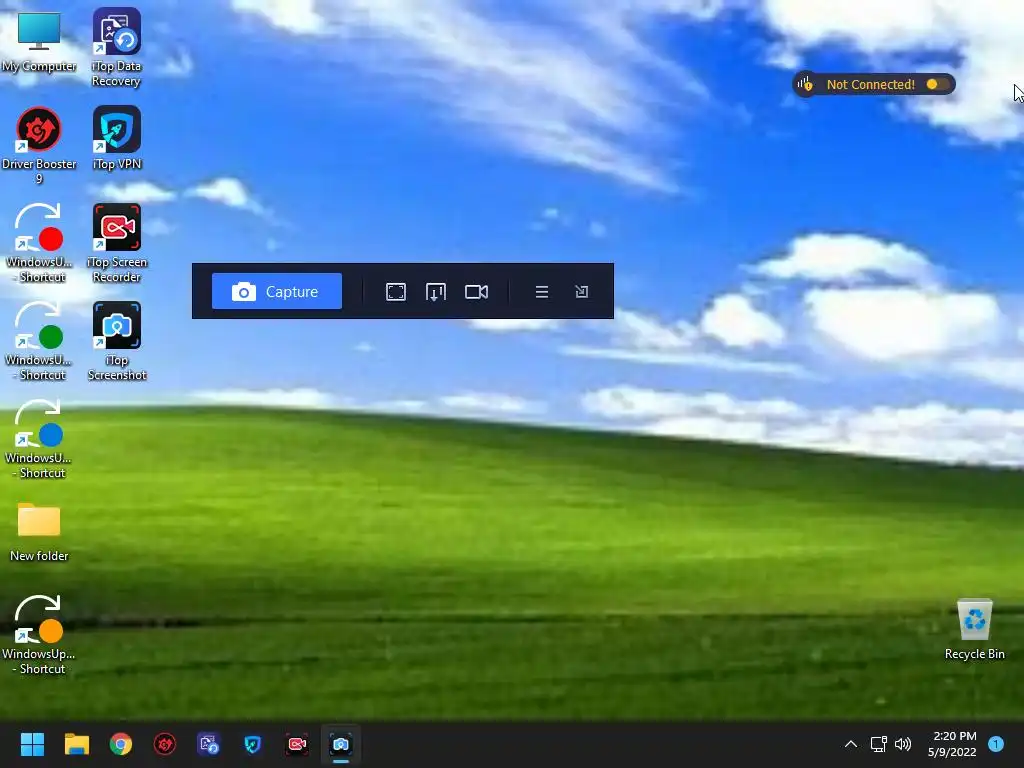Click iTop Screenshot active taskbar icon

coord(341,744)
